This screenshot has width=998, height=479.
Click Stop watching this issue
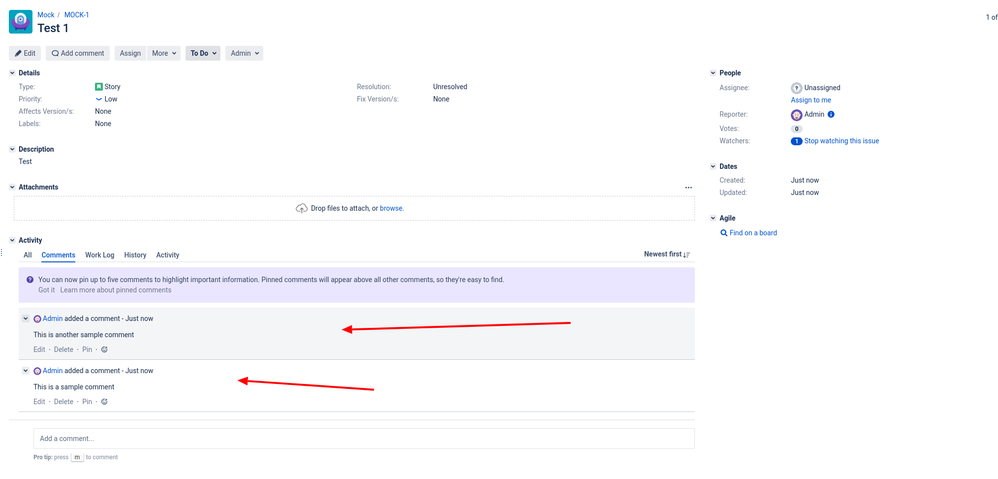click(x=841, y=141)
